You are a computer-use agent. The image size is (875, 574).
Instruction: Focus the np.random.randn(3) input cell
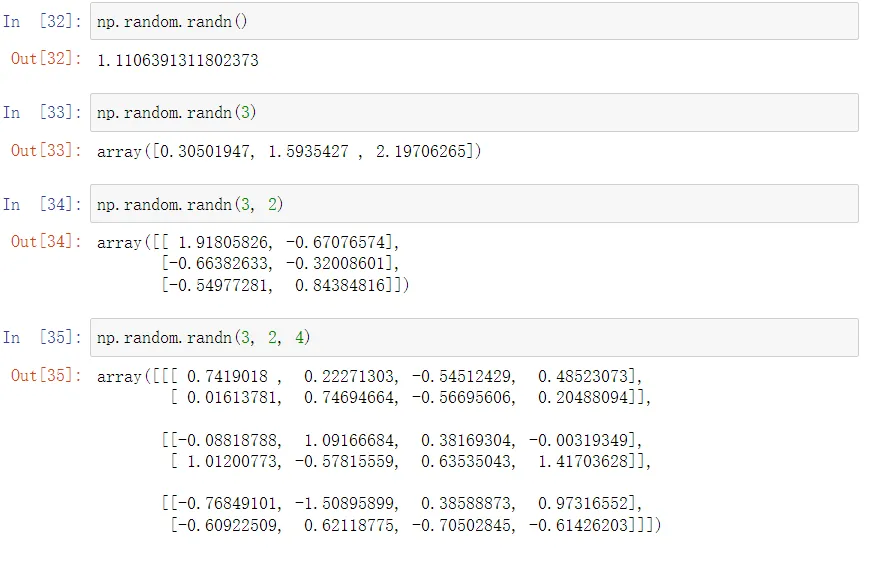pos(473,112)
